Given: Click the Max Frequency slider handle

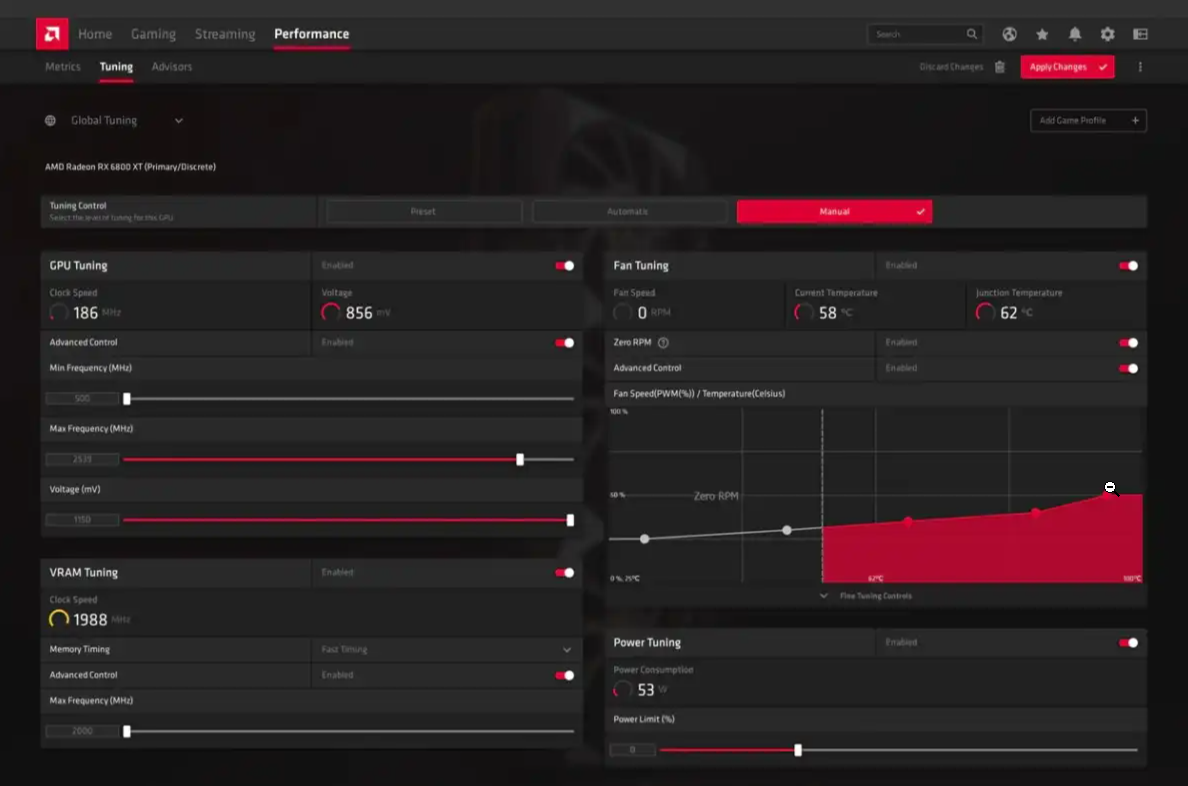Looking at the screenshot, I should click(x=520, y=459).
